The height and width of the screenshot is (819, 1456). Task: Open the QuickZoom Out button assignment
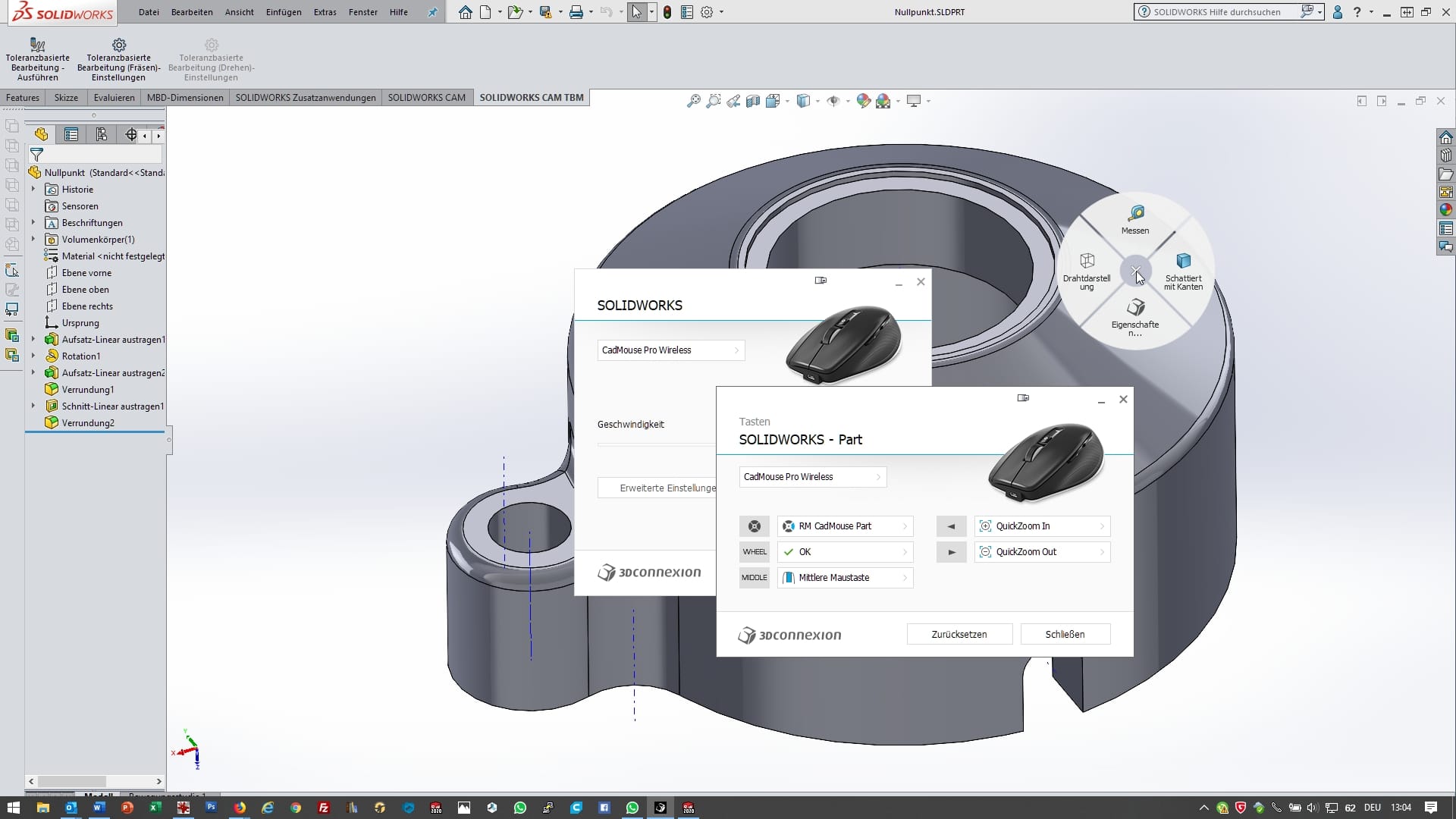[1042, 552]
